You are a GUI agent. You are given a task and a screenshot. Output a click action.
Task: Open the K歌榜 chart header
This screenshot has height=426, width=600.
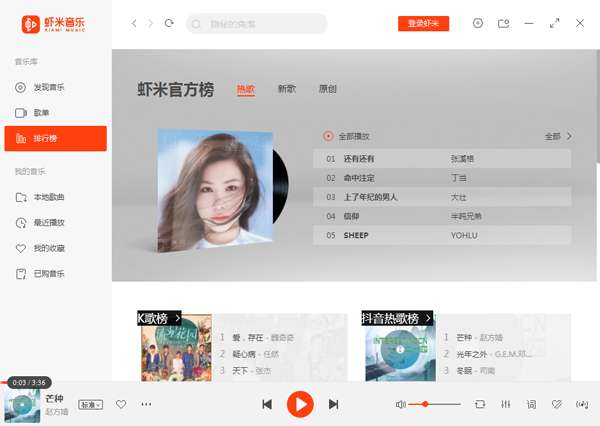tap(159, 318)
